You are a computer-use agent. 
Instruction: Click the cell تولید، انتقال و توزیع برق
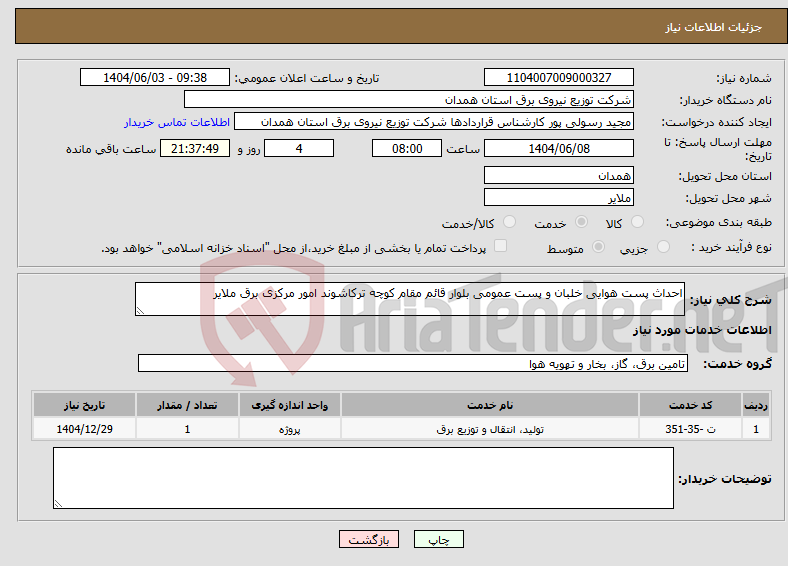coord(490,429)
